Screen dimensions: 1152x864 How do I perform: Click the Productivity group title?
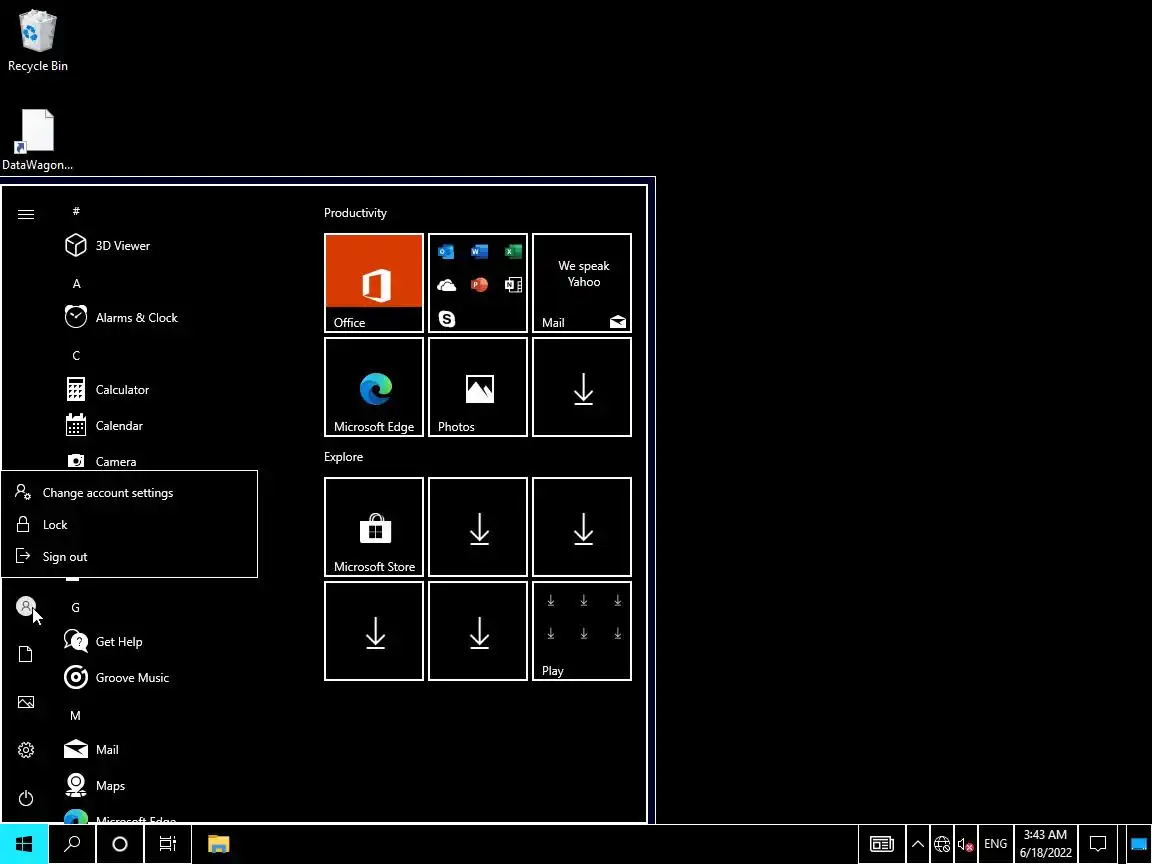[x=355, y=212]
